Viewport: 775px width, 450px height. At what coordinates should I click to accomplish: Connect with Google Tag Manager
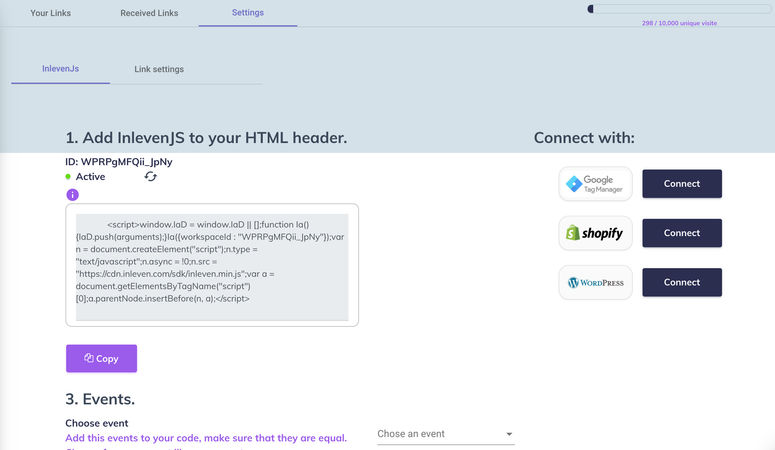[x=682, y=184]
